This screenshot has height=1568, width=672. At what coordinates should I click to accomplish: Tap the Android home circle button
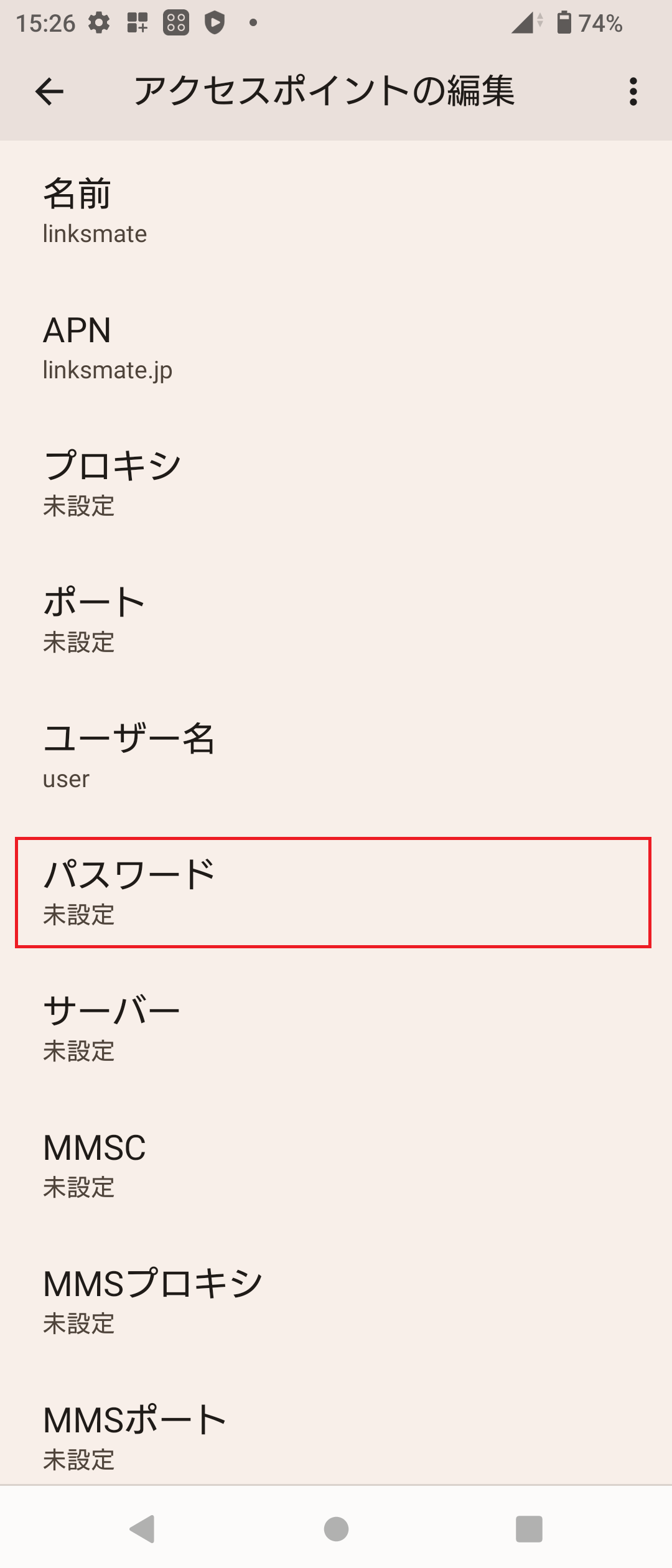click(336, 1529)
